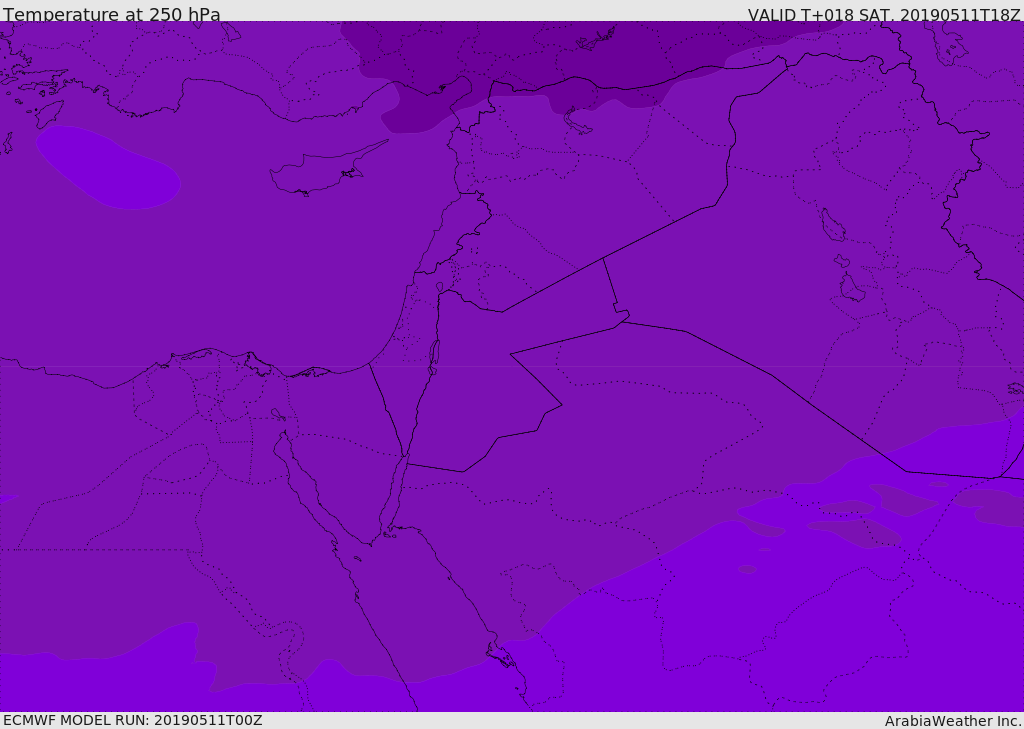Click the bright purple oval contour south of Turkey

(x=108, y=167)
